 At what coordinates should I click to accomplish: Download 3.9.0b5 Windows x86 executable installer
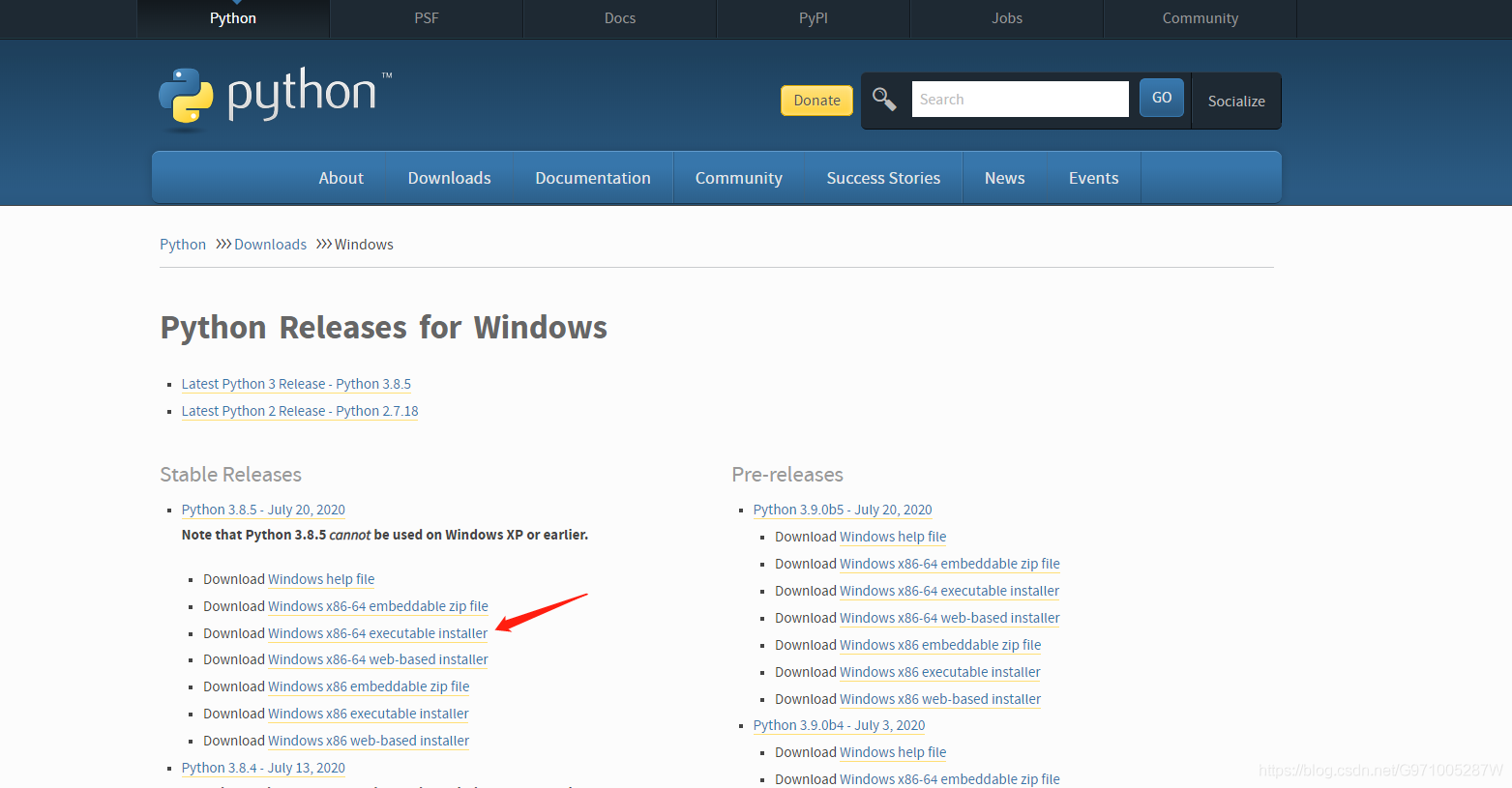pyautogui.click(x=940, y=672)
